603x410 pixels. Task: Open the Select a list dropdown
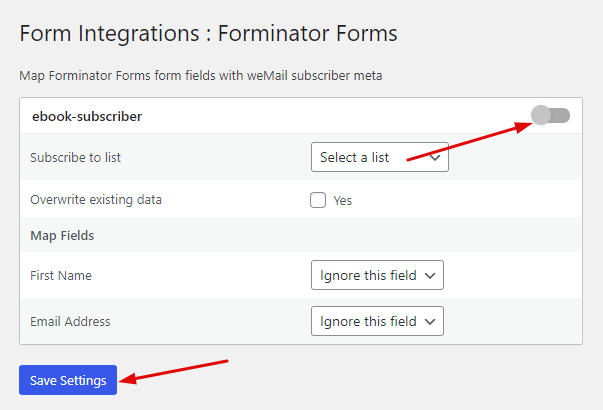pos(380,157)
